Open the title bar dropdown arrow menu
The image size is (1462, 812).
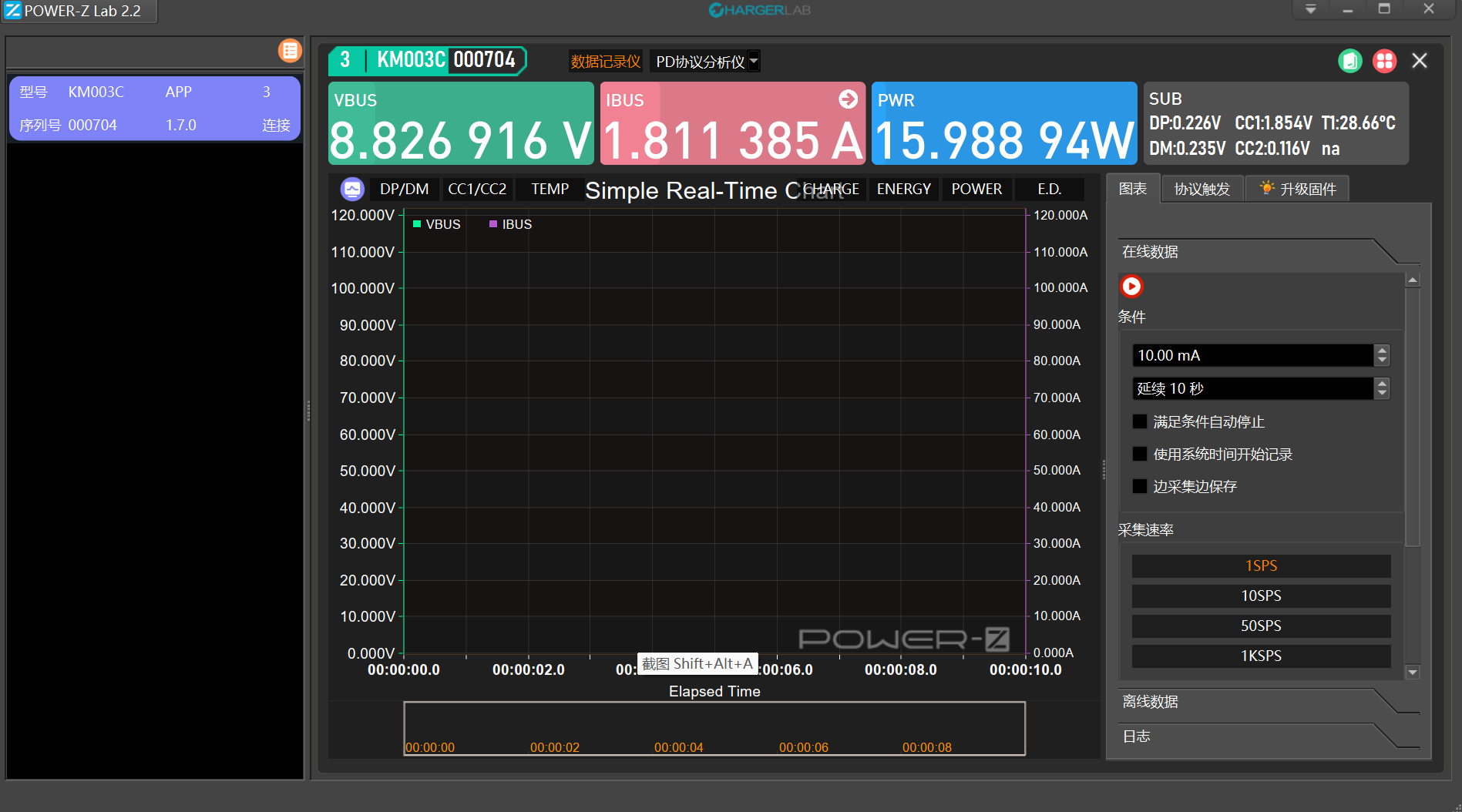click(x=1310, y=9)
